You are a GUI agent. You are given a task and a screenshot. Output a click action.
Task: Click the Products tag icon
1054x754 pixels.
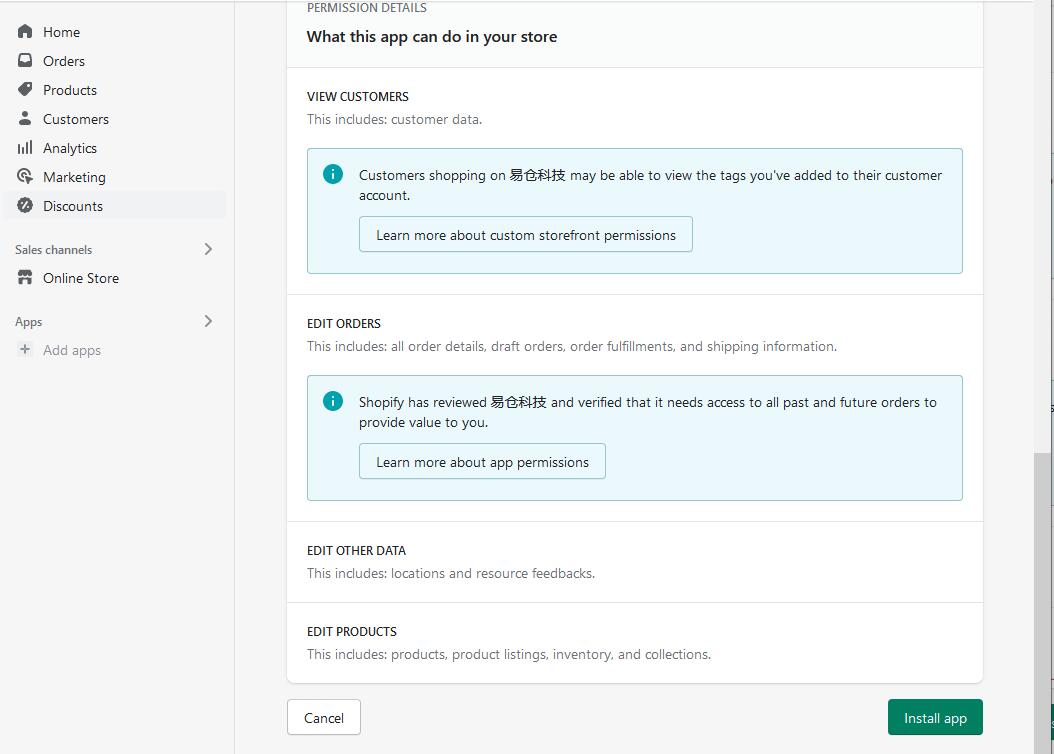(x=25, y=89)
